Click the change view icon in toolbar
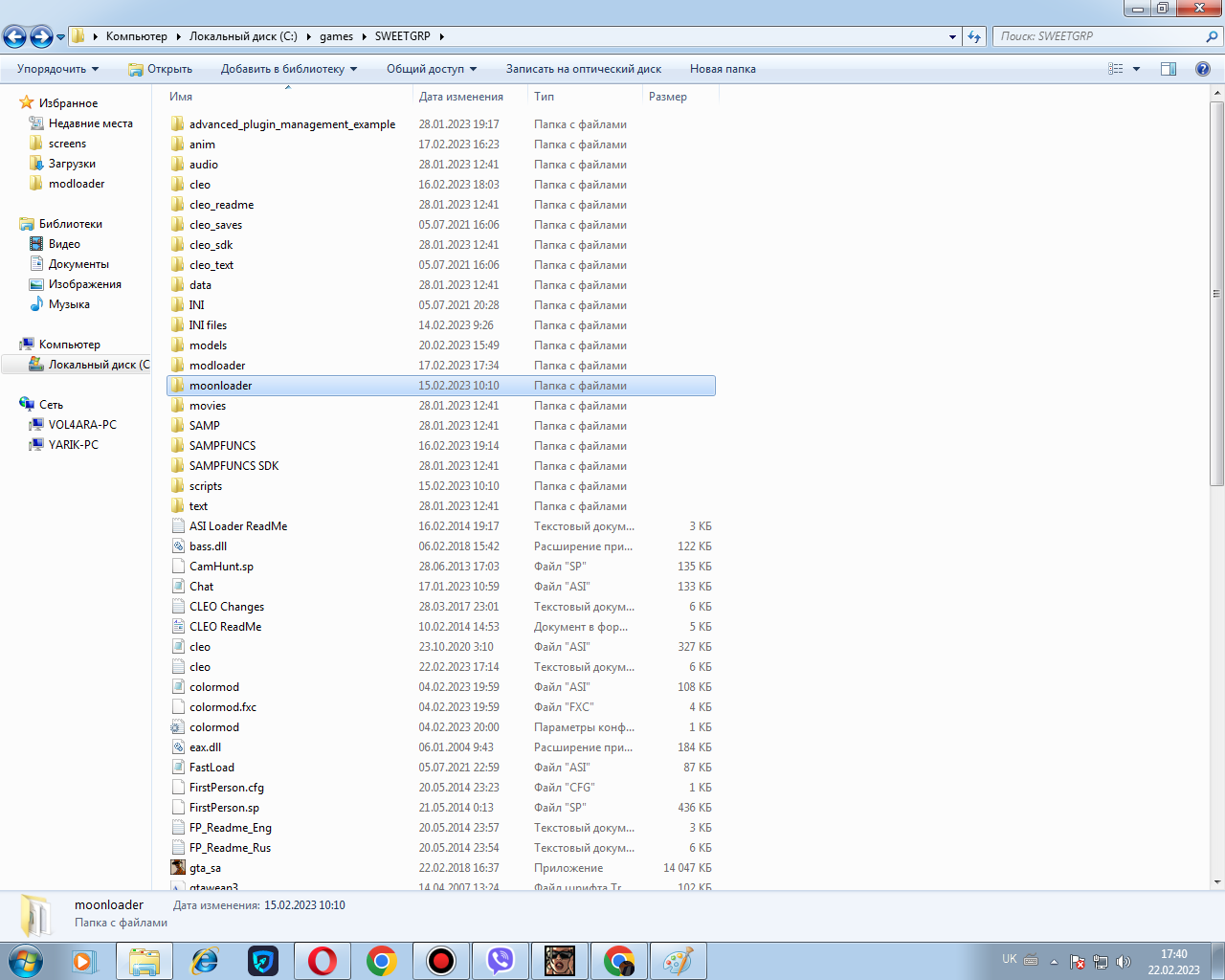The image size is (1225, 980). click(x=1116, y=69)
